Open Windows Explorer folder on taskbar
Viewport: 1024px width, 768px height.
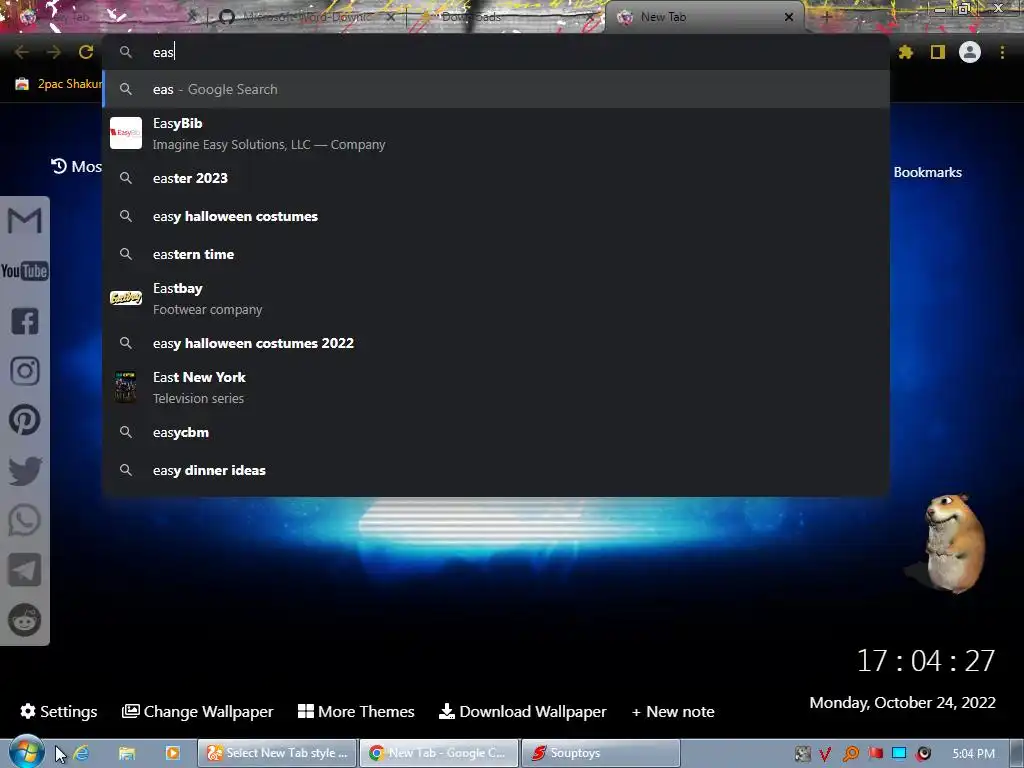[127, 753]
